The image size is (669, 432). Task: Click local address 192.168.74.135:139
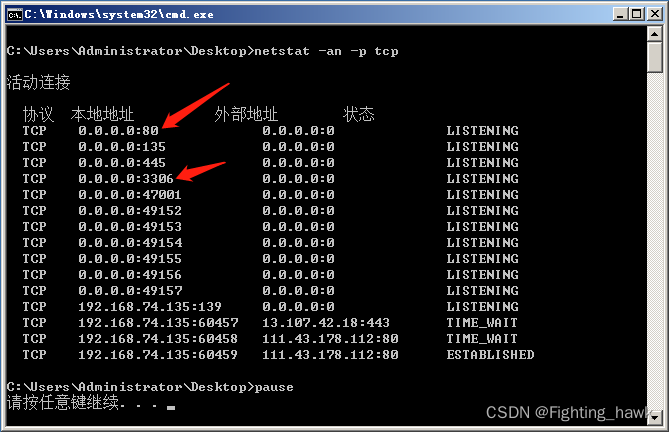coord(150,307)
